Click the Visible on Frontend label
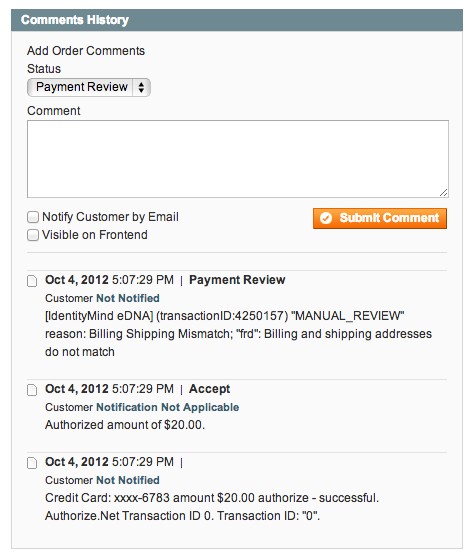471x557 pixels. [94, 235]
